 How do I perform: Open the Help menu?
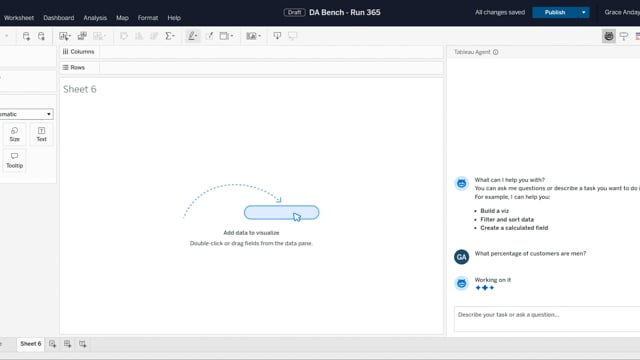pyautogui.click(x=174, y=18)
